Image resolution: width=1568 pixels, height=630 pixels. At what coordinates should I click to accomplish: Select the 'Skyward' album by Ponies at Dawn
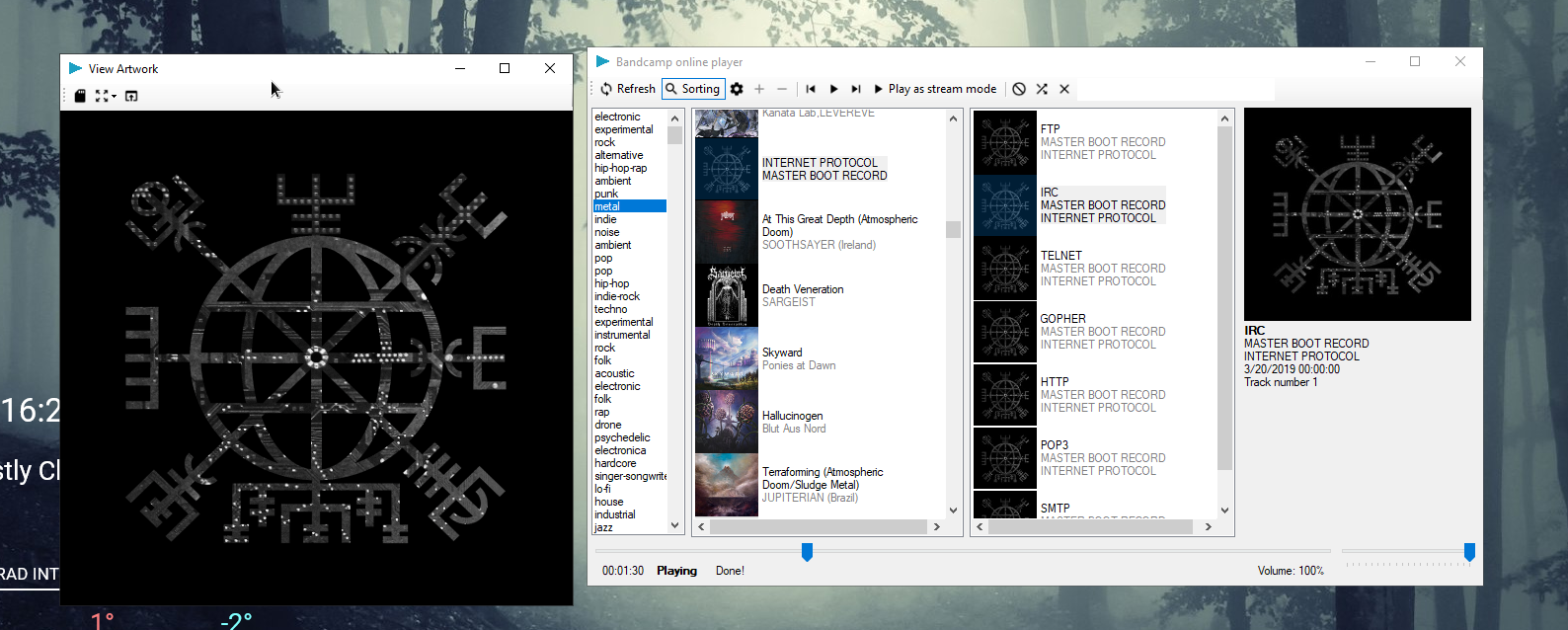pos(820,358)
